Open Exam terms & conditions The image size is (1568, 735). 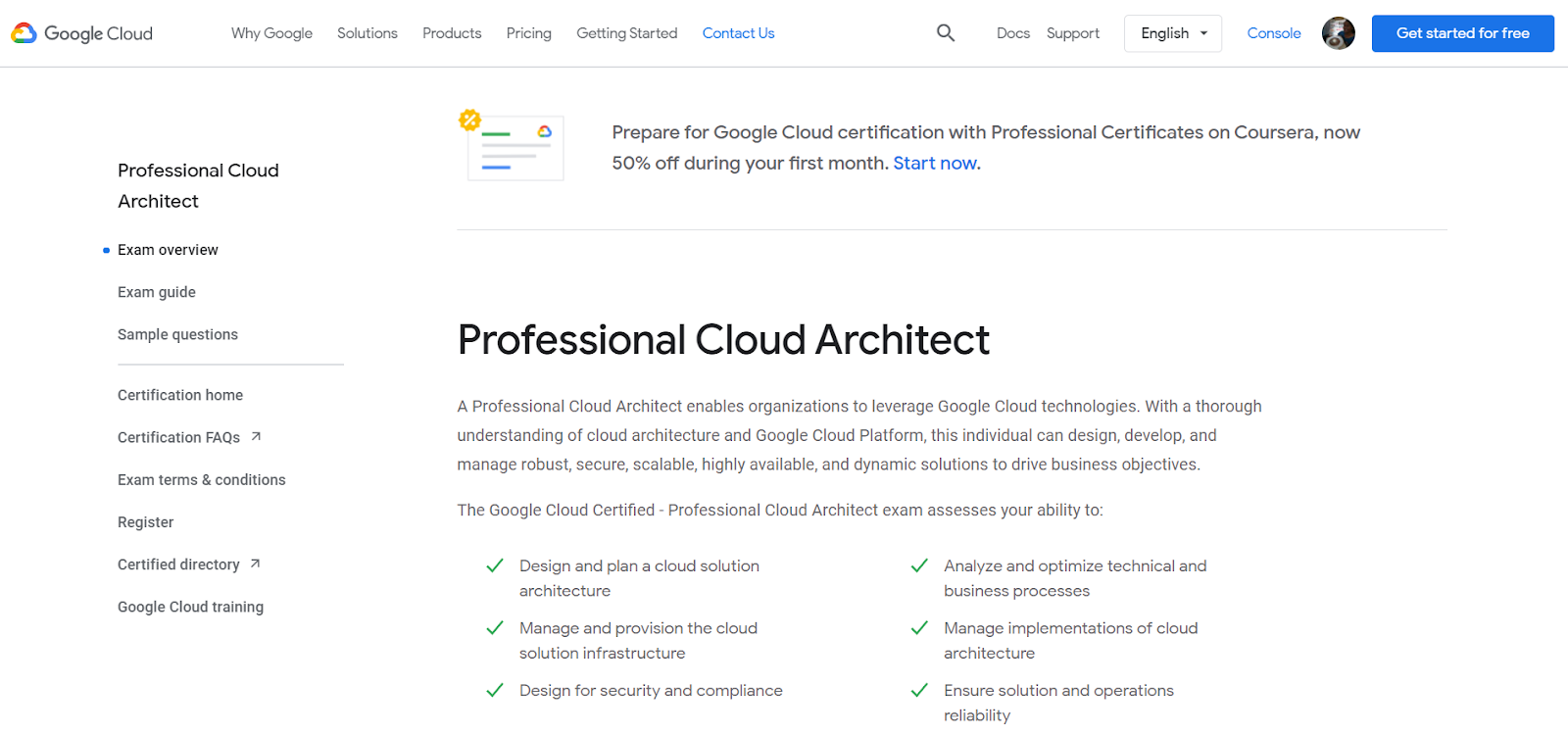click(x=202, y=480)
